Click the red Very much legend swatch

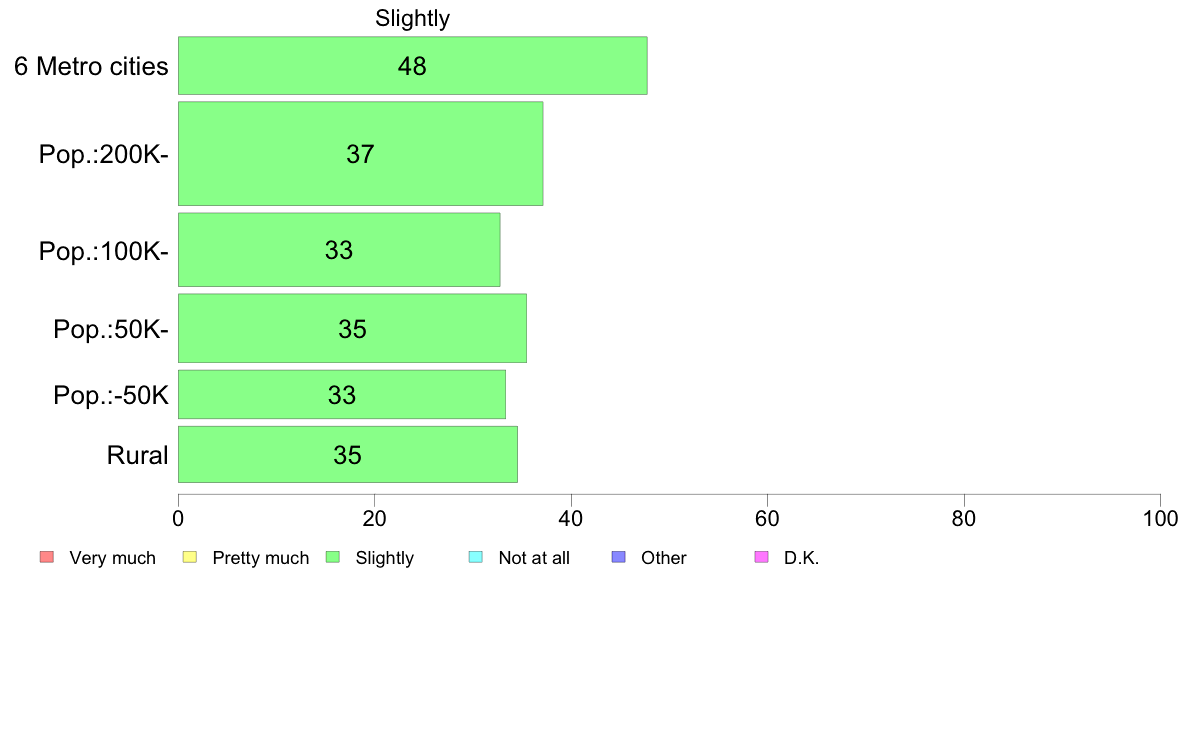(x=47, y=557)
